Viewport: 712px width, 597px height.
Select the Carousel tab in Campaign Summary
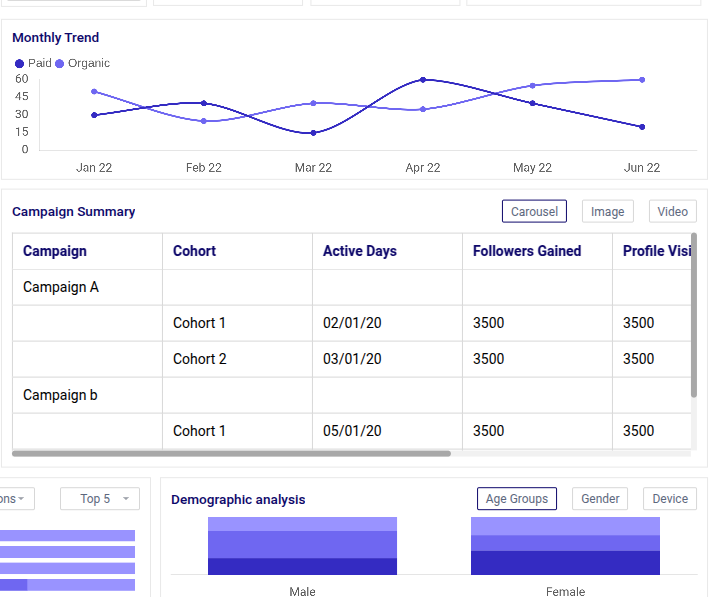click(534, 211)
